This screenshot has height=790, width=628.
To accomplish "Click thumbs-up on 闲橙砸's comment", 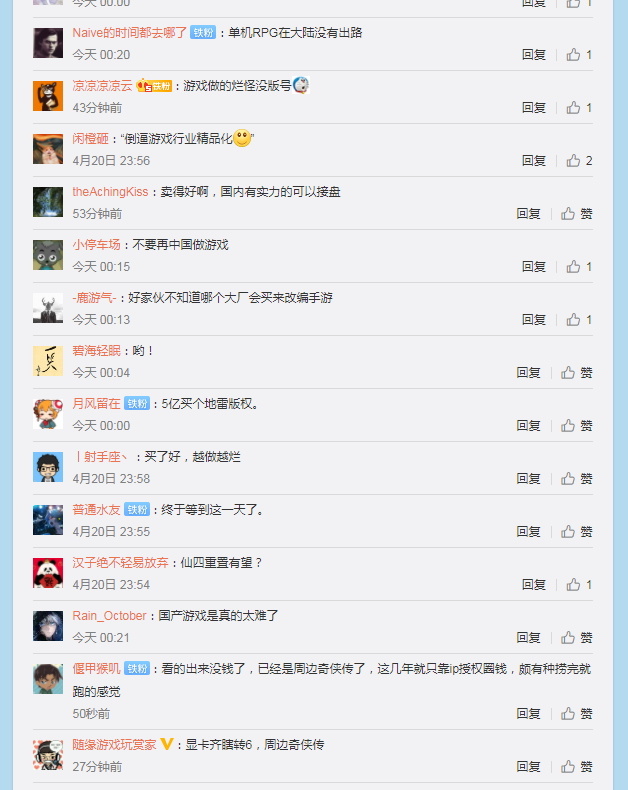I will (x=579, y=160).
